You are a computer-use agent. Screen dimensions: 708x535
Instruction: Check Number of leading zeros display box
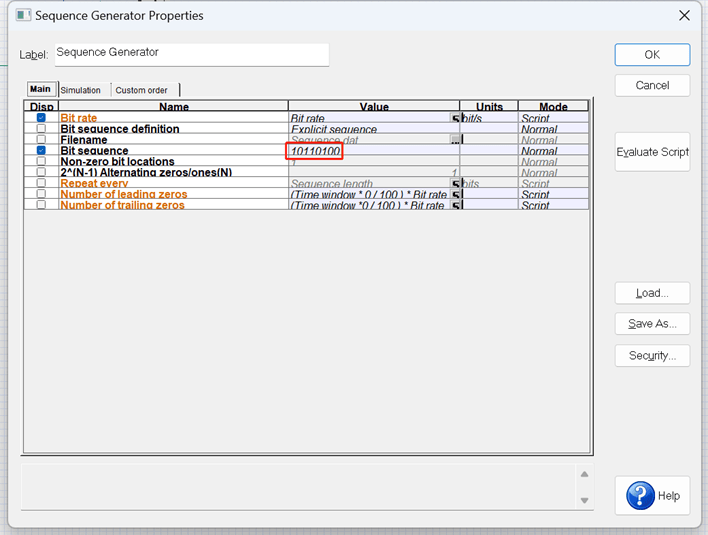[41, 194]
